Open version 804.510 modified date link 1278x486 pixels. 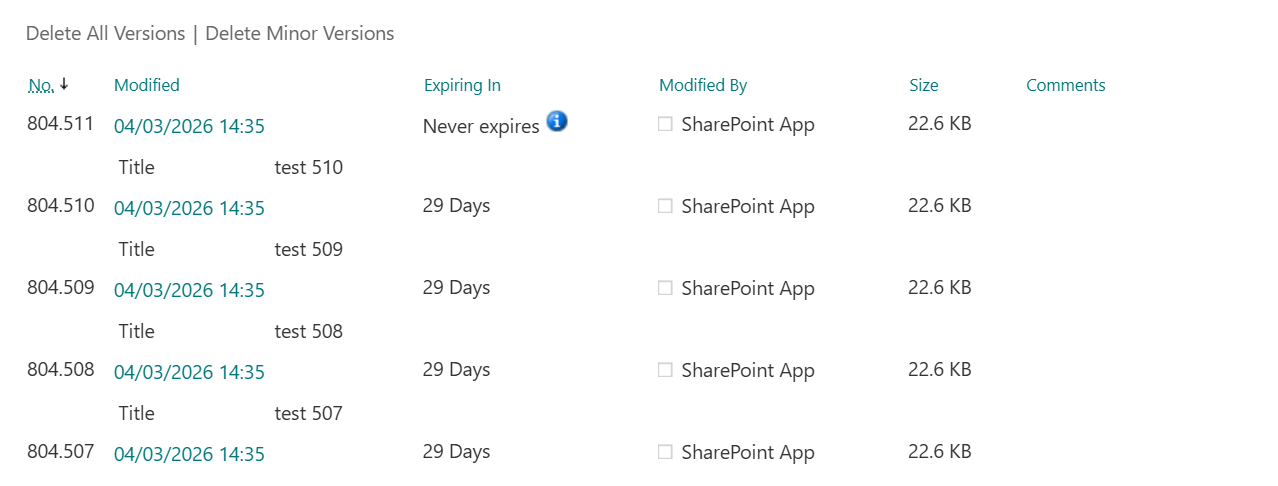point(189,209)
